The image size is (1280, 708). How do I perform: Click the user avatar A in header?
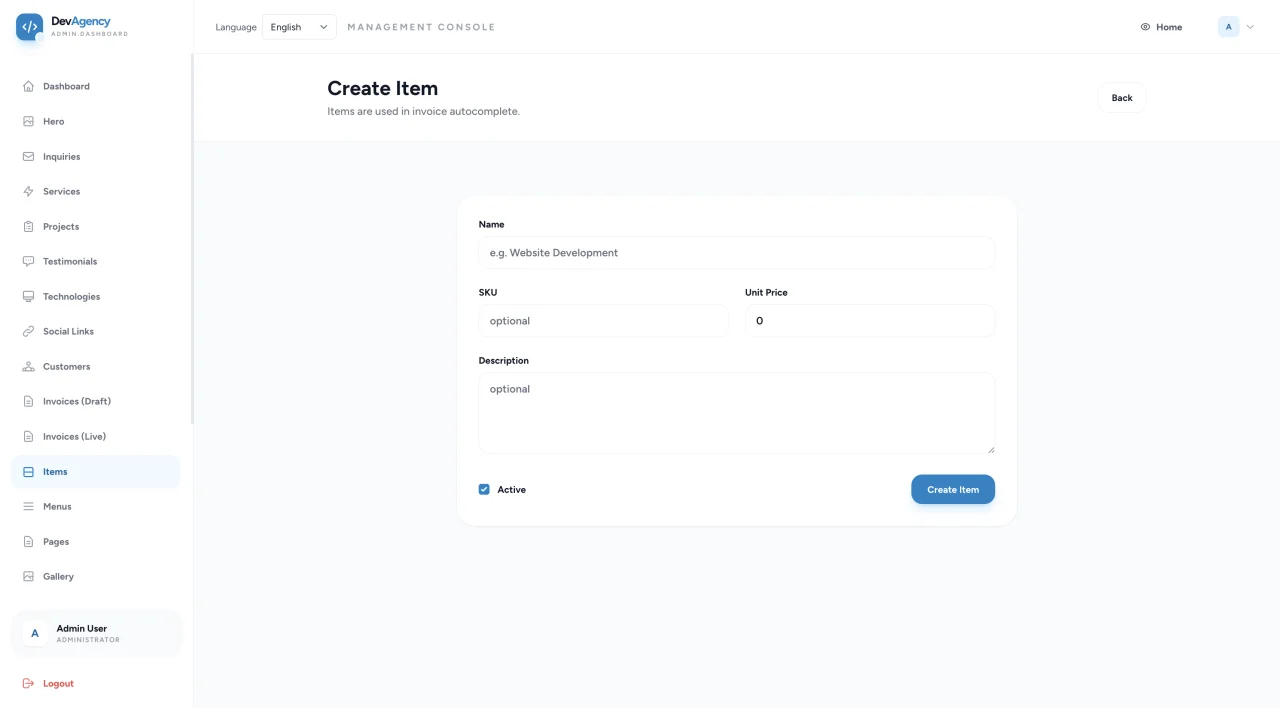tap(1228, 27)
